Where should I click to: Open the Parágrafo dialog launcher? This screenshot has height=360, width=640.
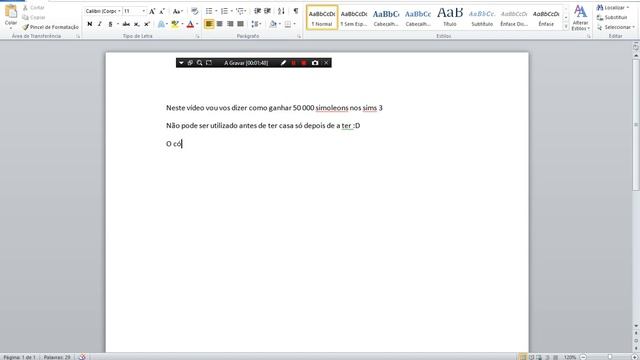(x=299, y=36)
